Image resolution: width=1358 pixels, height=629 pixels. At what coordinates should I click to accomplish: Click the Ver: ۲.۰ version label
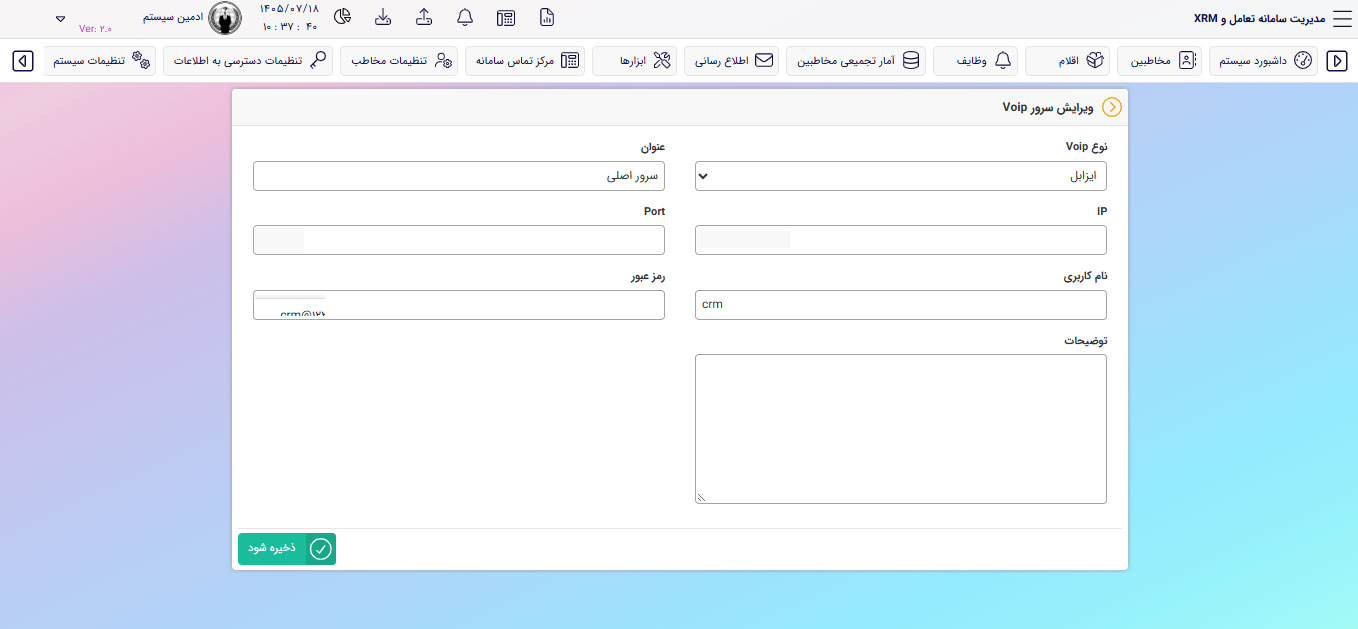(95, 29)
